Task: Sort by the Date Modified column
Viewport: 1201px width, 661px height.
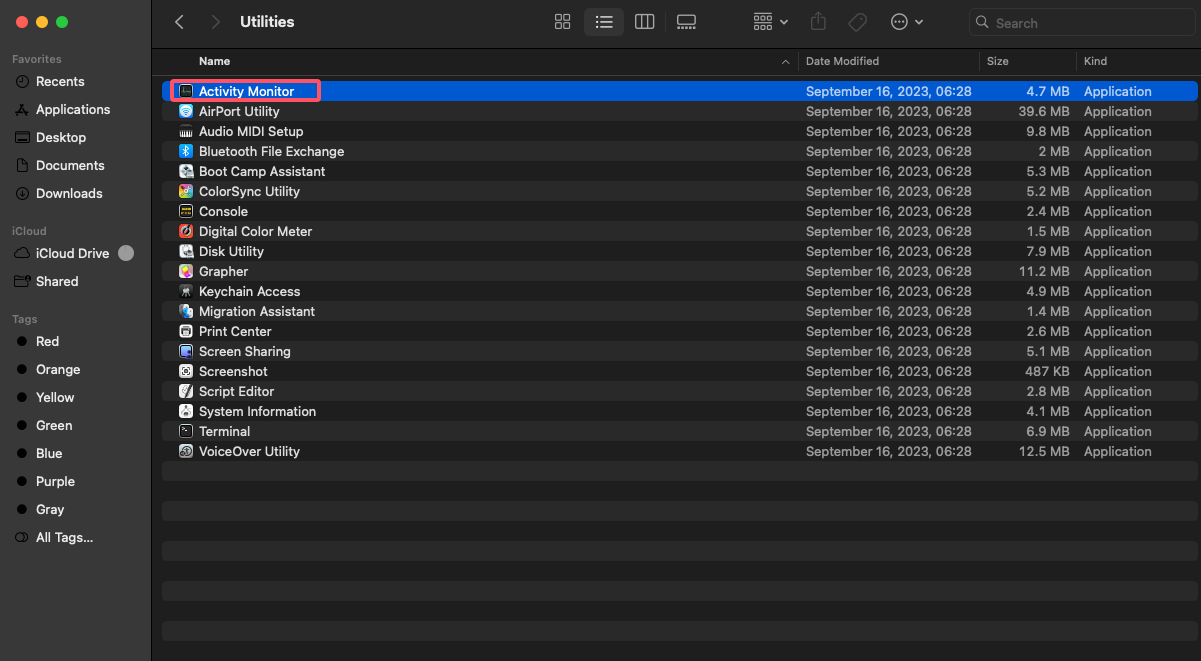Action: coord(843,61)
